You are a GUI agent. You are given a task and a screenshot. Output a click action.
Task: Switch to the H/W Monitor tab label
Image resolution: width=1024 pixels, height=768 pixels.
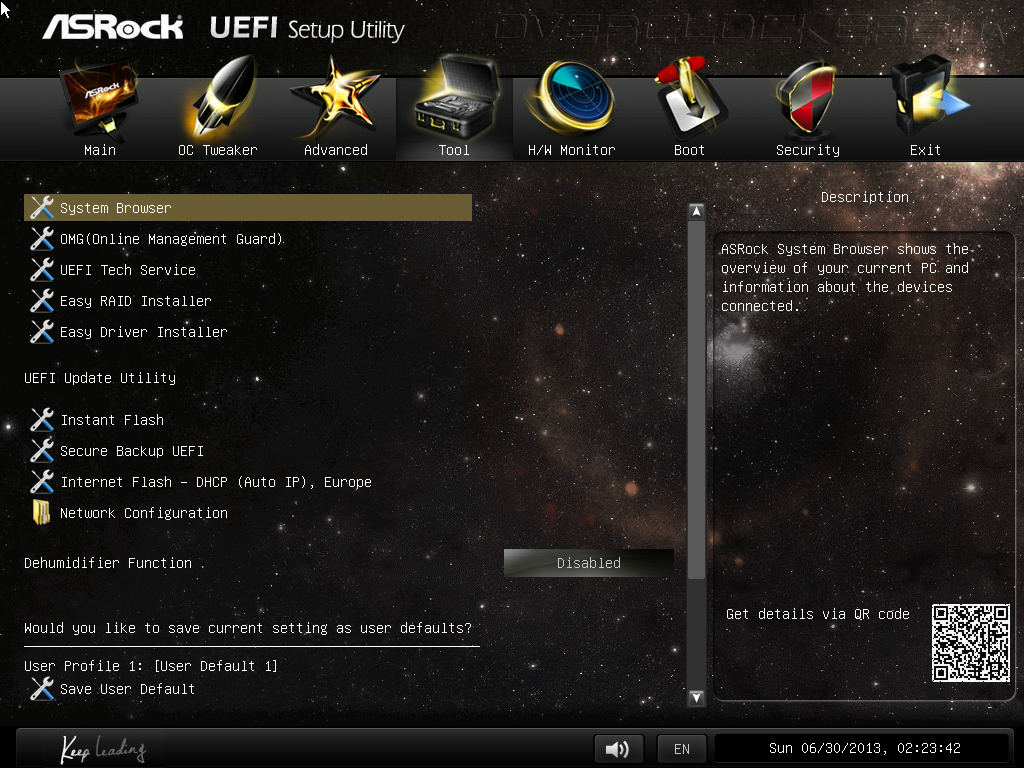coord(571,150)
